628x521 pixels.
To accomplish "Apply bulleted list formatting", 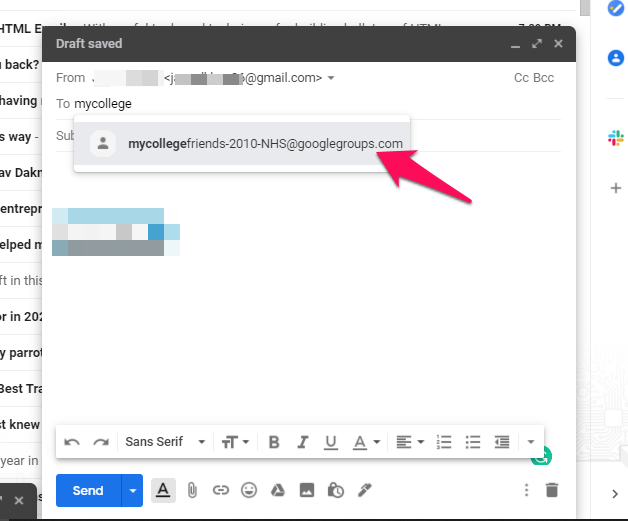I will (x=473, y=442).
